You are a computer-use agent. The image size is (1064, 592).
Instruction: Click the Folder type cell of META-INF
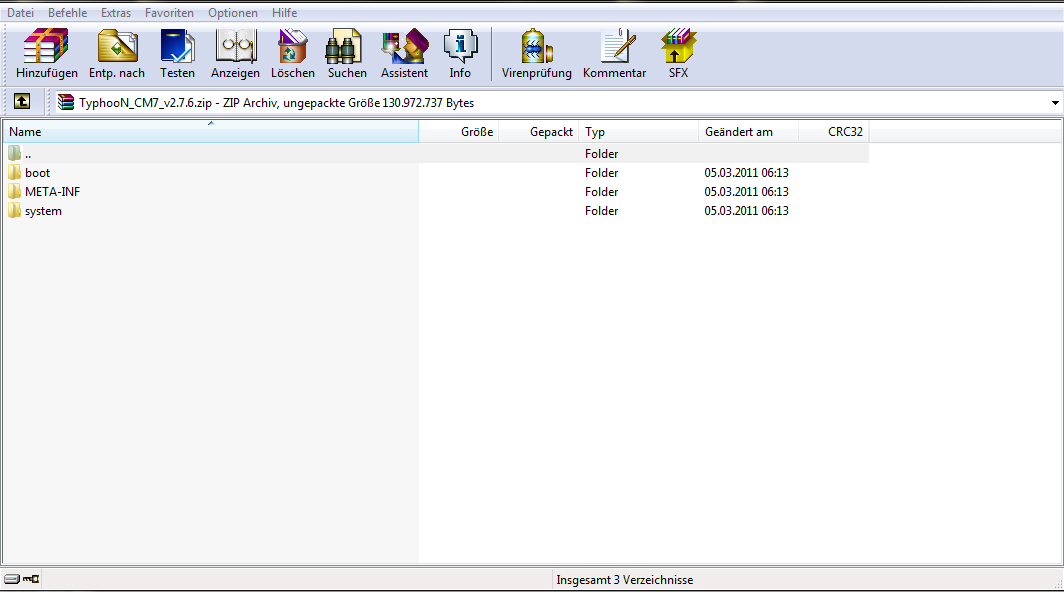pos(601,191)
